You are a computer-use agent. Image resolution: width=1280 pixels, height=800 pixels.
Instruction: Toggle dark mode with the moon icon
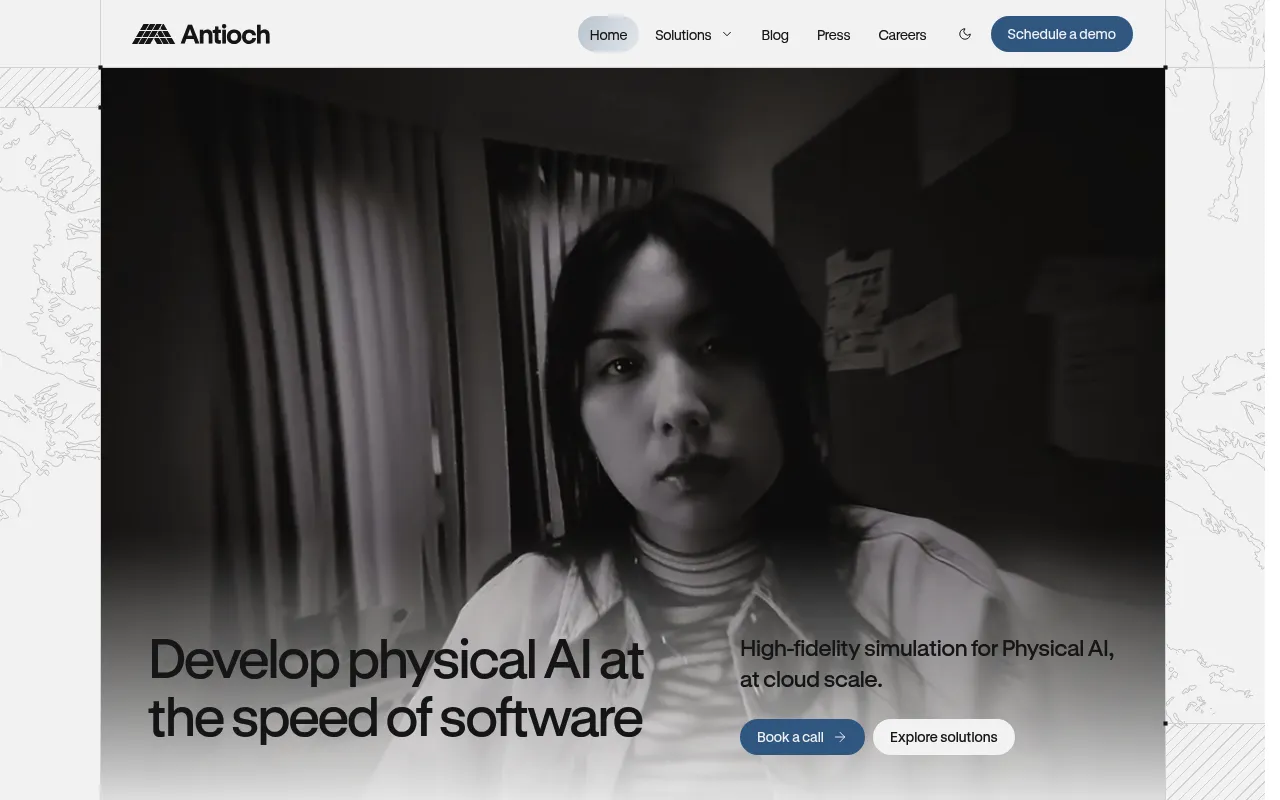click(x=965, y=34)
